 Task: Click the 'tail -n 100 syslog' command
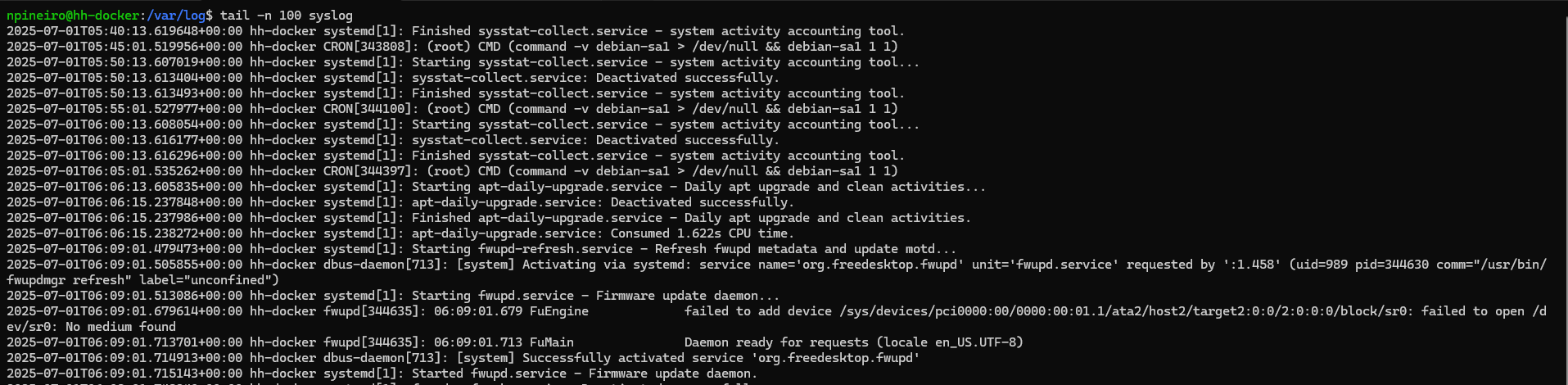pos(287,16)
